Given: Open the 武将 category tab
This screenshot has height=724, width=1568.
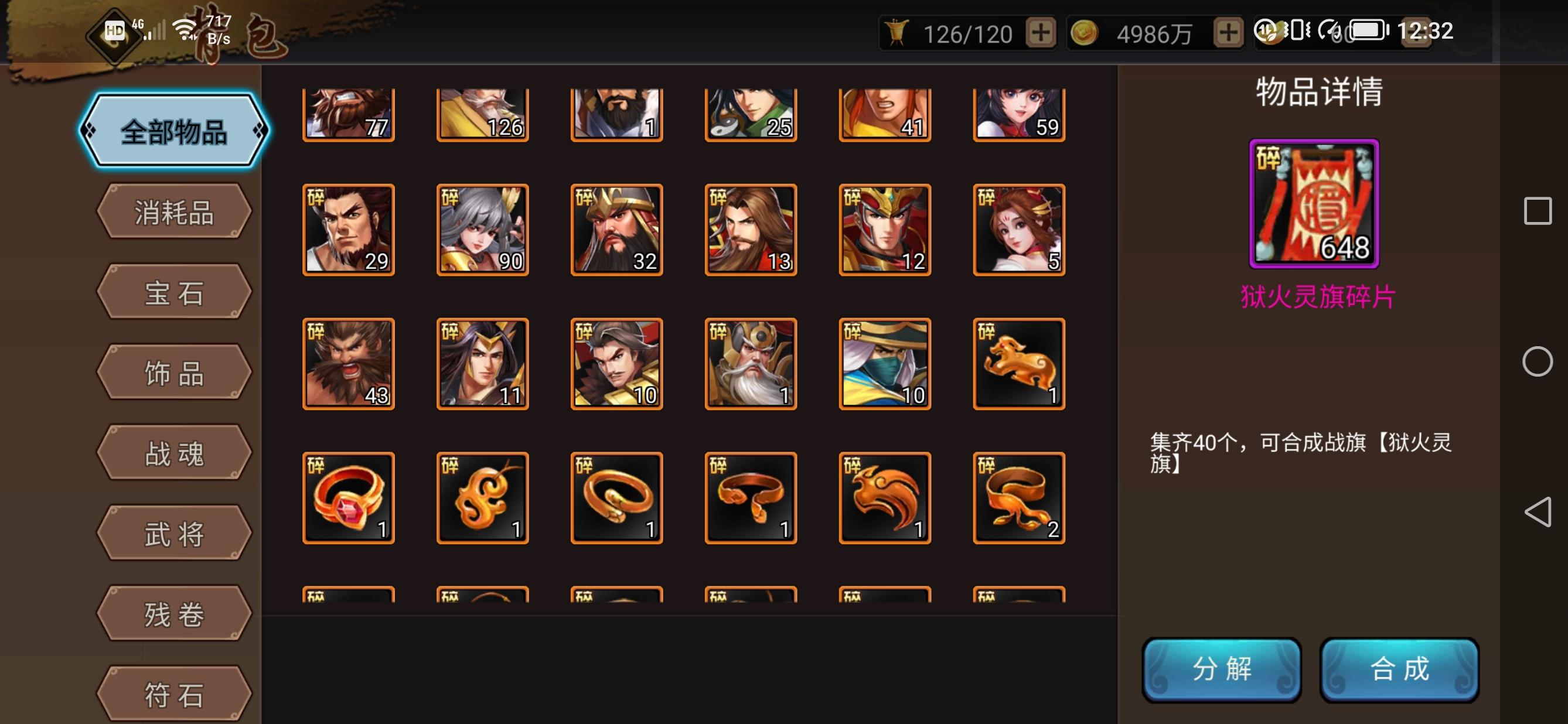Looking at the screenshot, I should click(x=174, y=533).
